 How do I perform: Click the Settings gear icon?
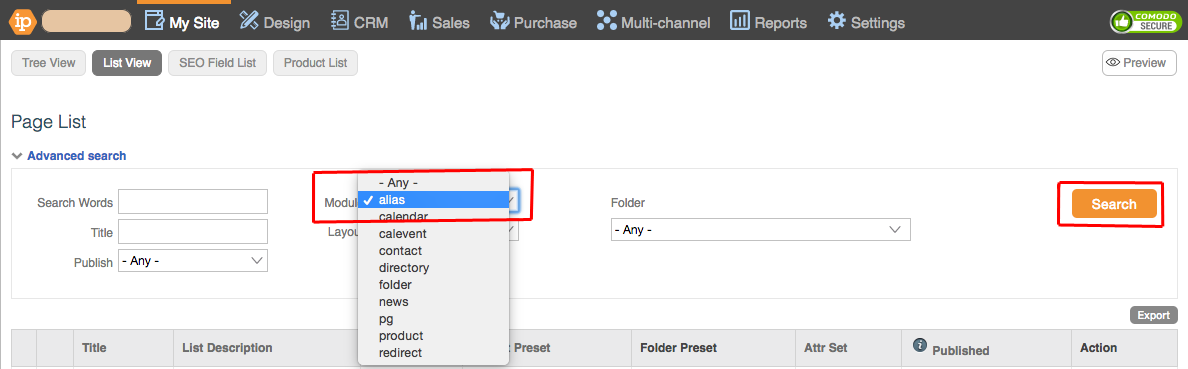point(836,20)
